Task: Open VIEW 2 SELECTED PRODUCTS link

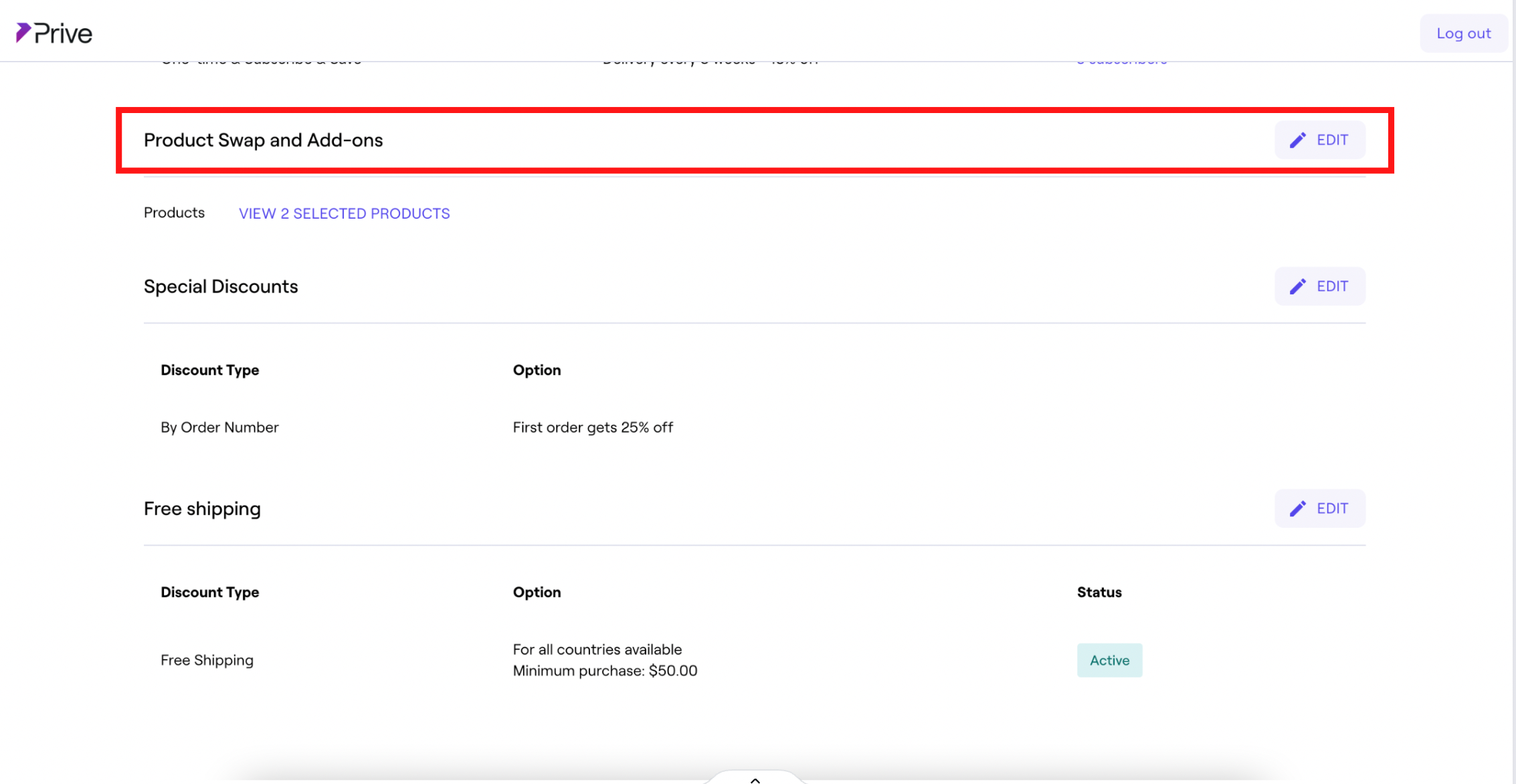Action: pyautogui.click(x=344, y=213)
